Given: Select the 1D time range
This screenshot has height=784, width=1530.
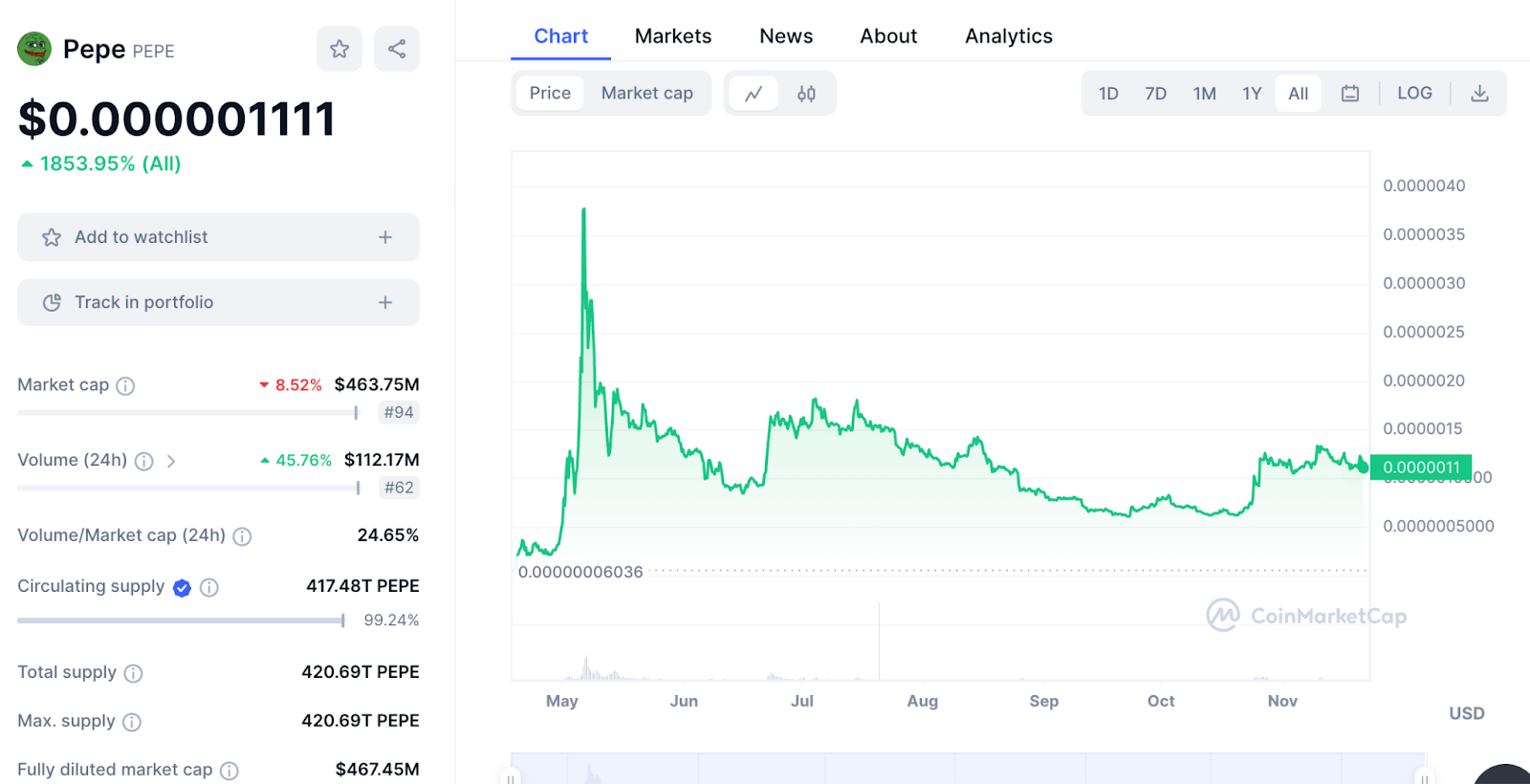Looking at the screenshot, I should click(1108, 94).
